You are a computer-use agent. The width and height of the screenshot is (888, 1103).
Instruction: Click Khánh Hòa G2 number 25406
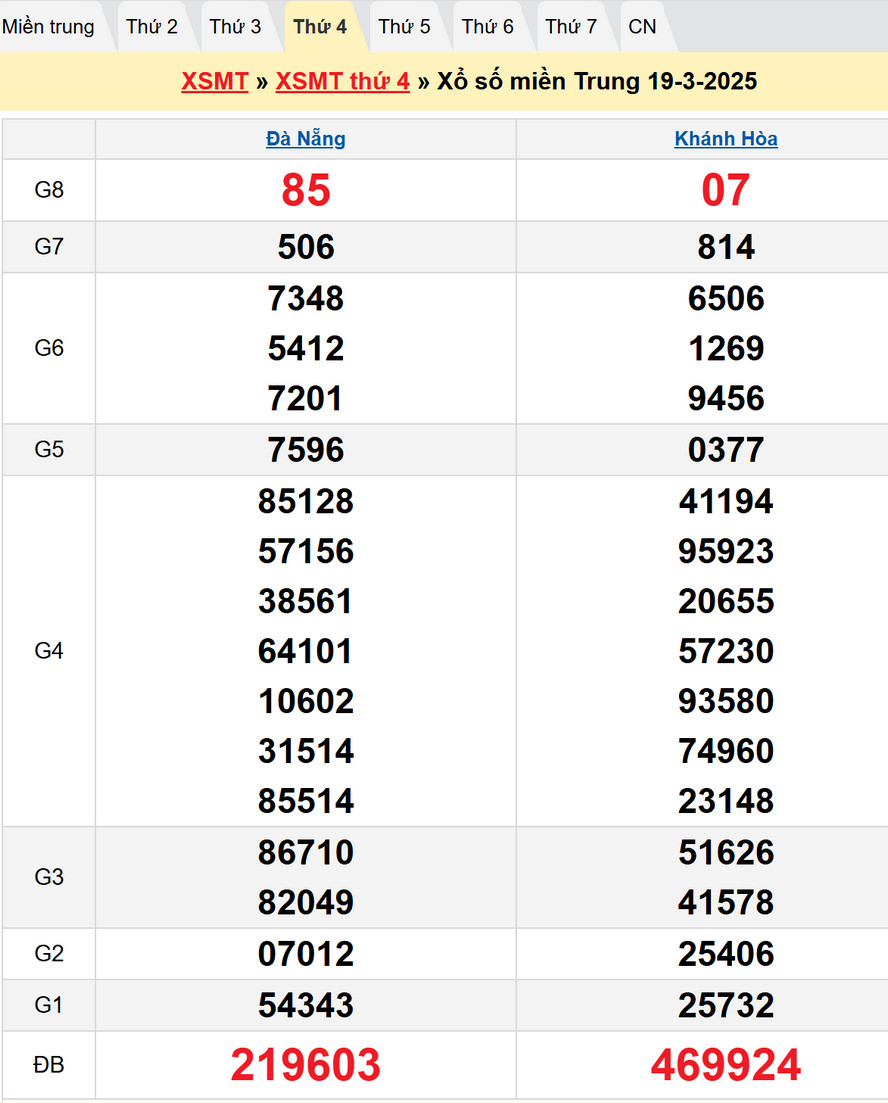[726, 954]
